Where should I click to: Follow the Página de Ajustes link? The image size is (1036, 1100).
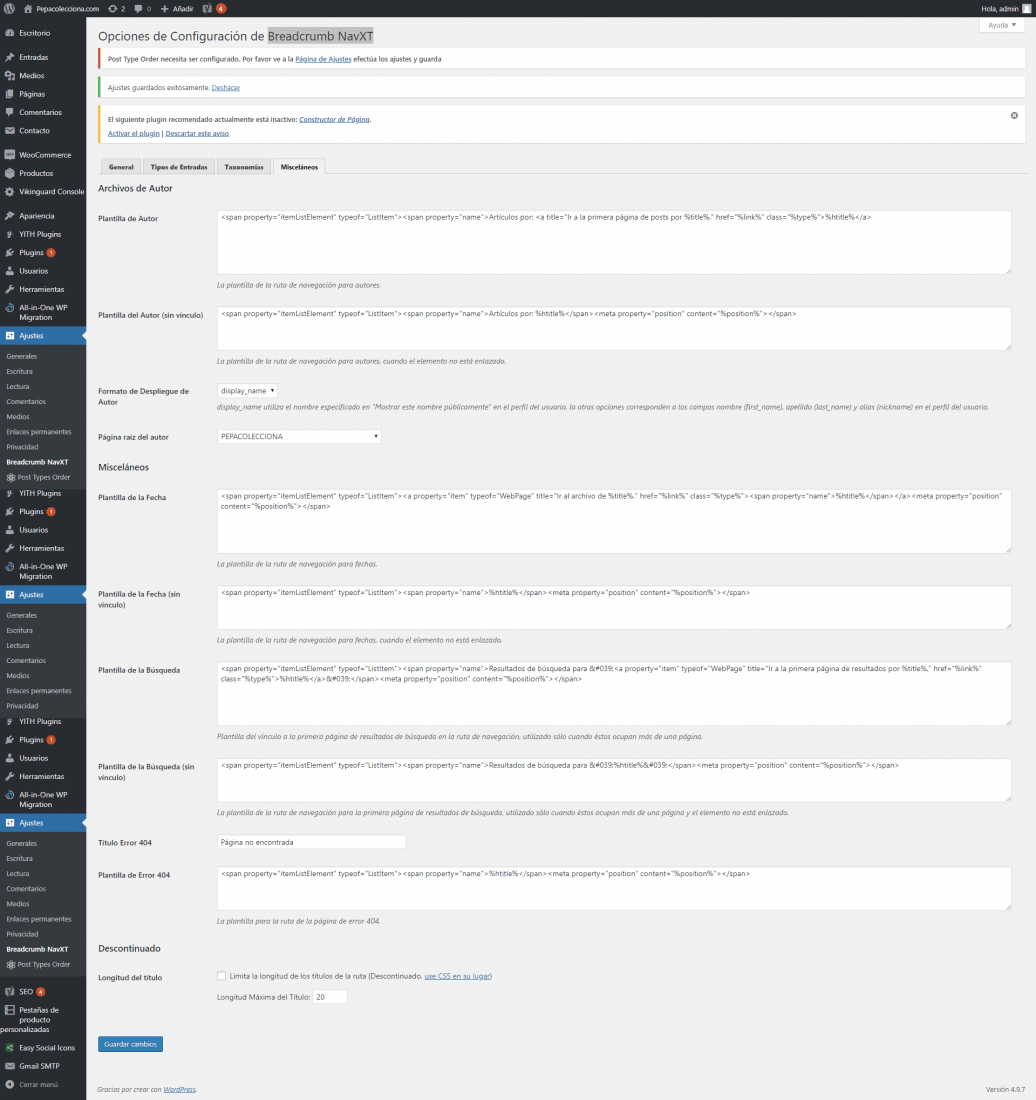coord(323,59)
